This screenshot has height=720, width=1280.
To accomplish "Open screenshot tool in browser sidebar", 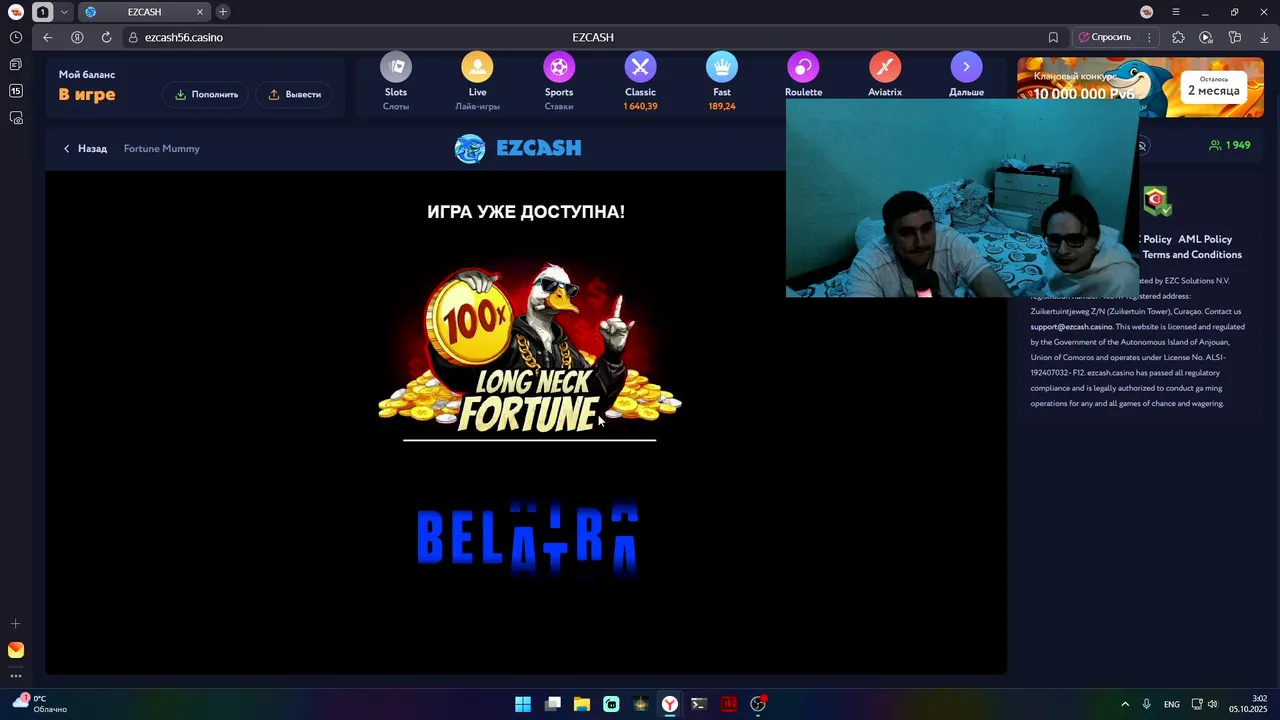I will pyautogui.click(x=16, y=118).
